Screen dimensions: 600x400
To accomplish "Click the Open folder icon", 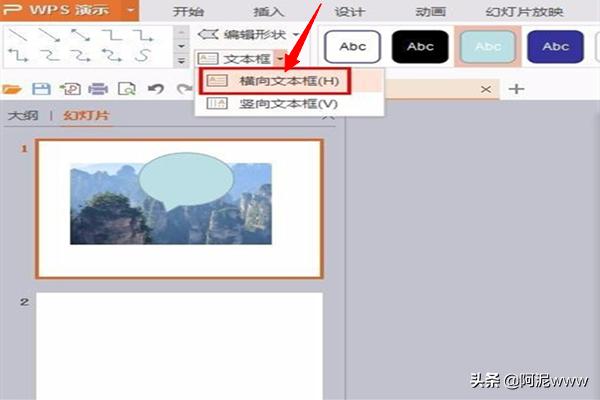I will 11,89.
